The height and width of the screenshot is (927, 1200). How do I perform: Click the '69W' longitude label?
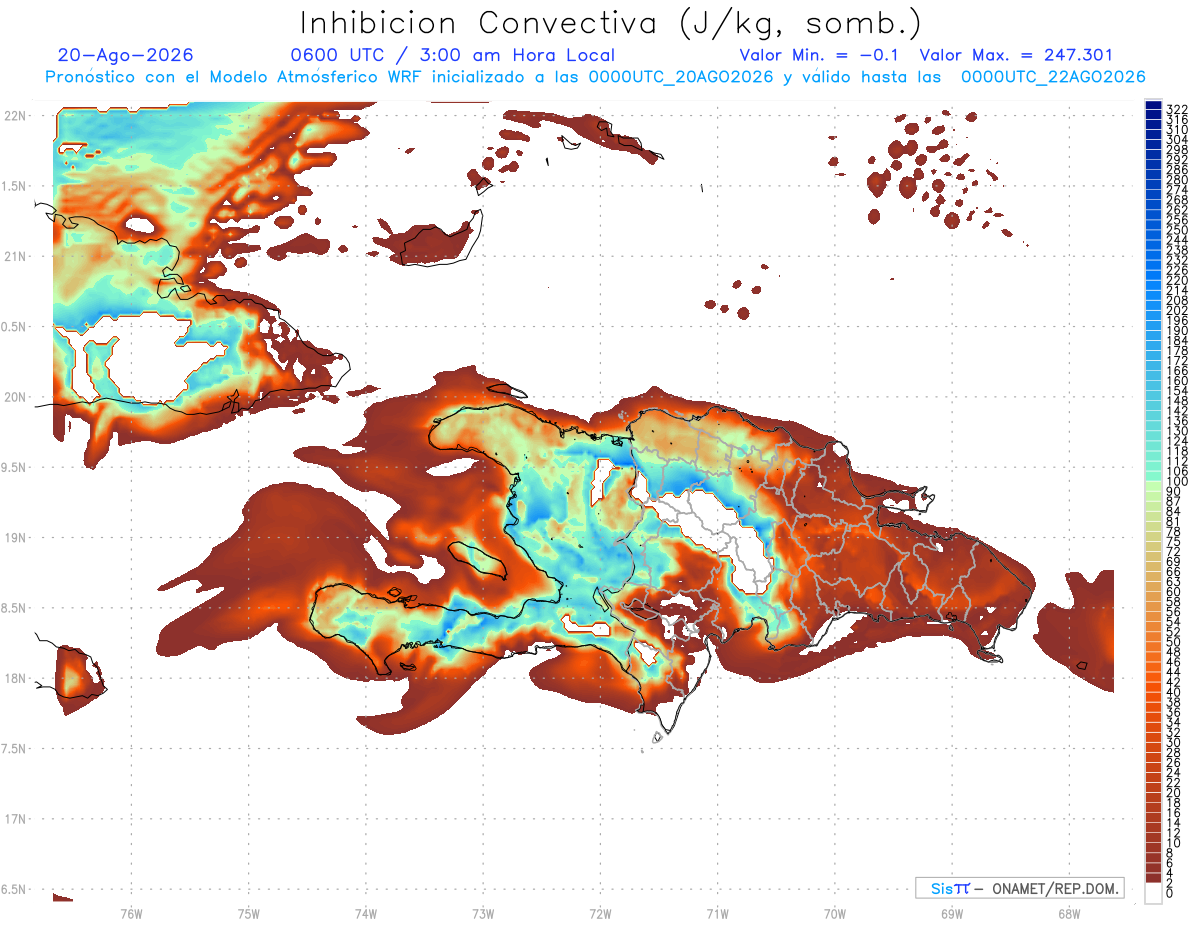(x=951, y=913)
